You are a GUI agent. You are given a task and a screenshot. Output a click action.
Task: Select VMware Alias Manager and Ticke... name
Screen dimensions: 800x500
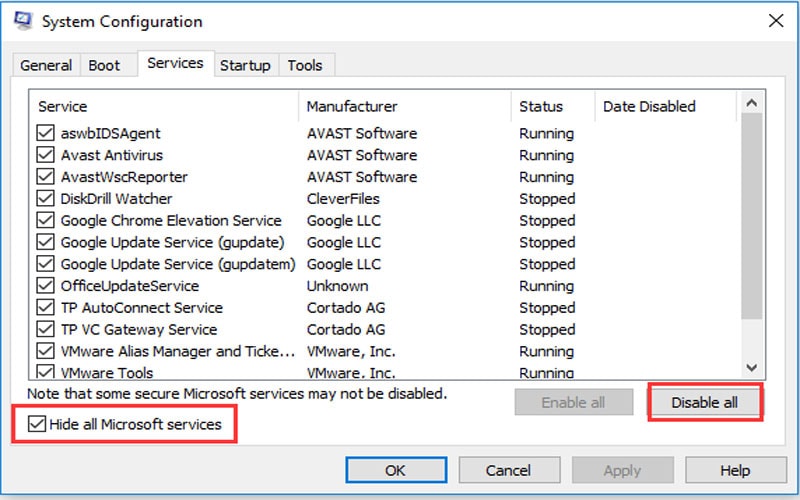[x=178, y=352]
